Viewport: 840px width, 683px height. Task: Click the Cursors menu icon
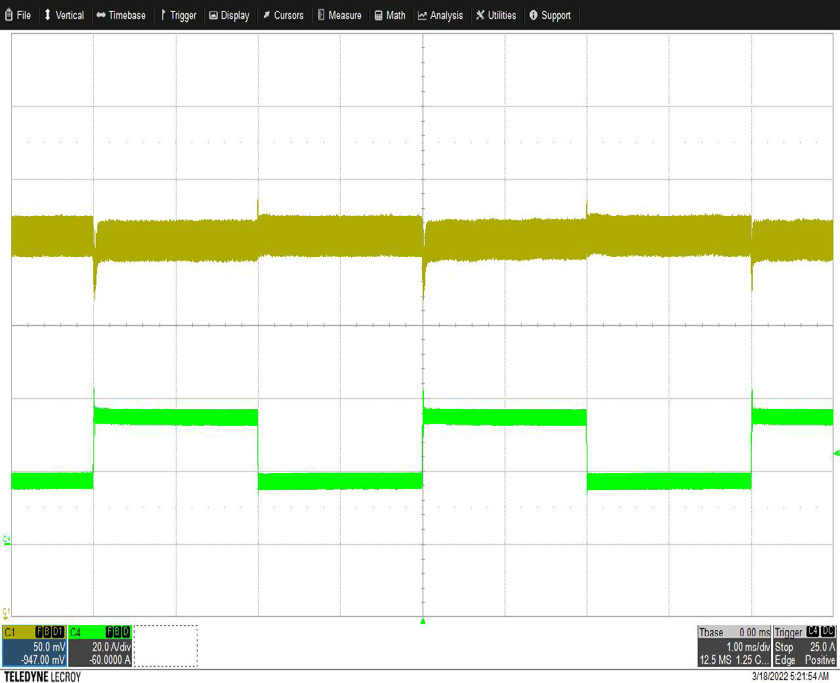click(x=266, y=15)
